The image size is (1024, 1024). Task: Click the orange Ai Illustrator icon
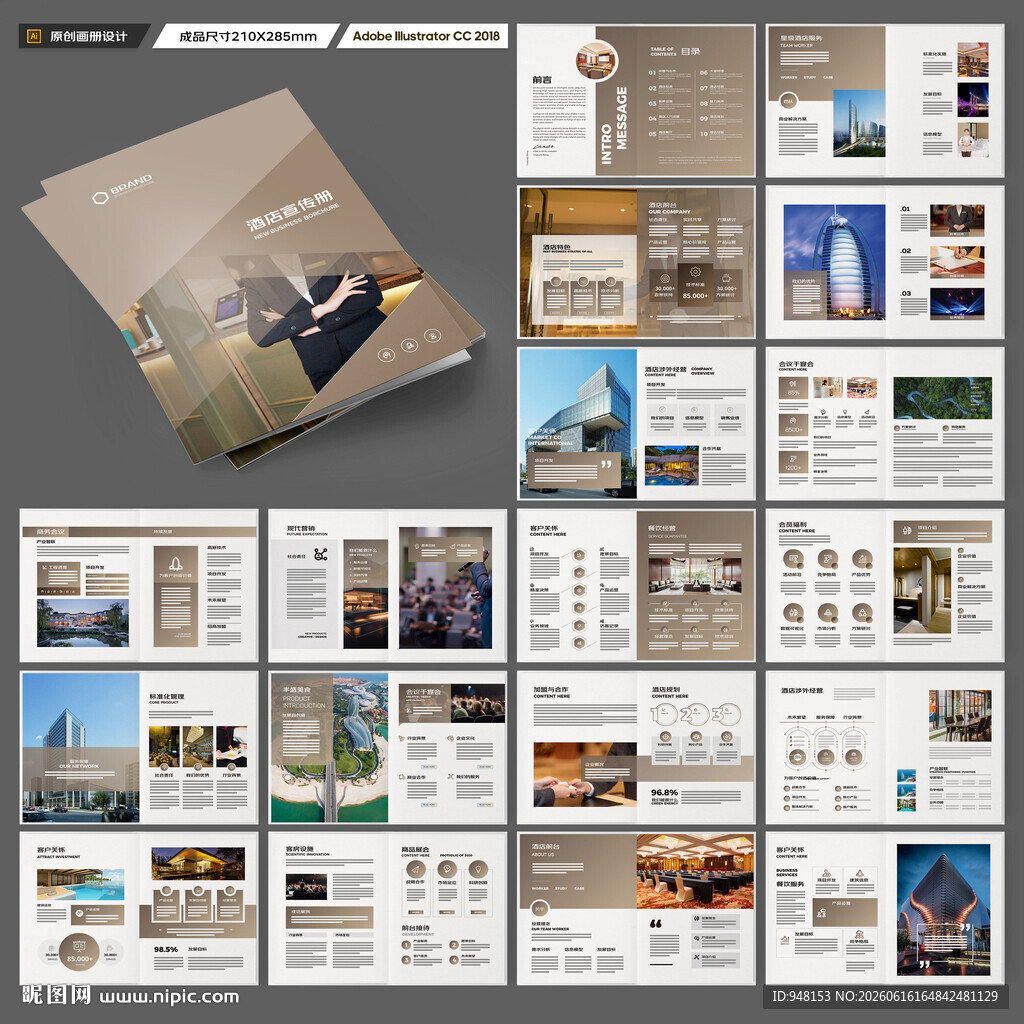34,37
